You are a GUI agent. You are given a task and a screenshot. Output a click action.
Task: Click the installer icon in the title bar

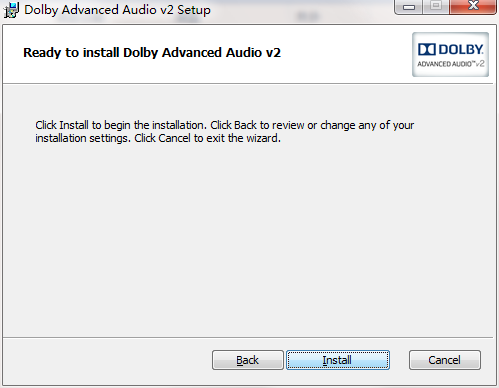click(11, 10)
